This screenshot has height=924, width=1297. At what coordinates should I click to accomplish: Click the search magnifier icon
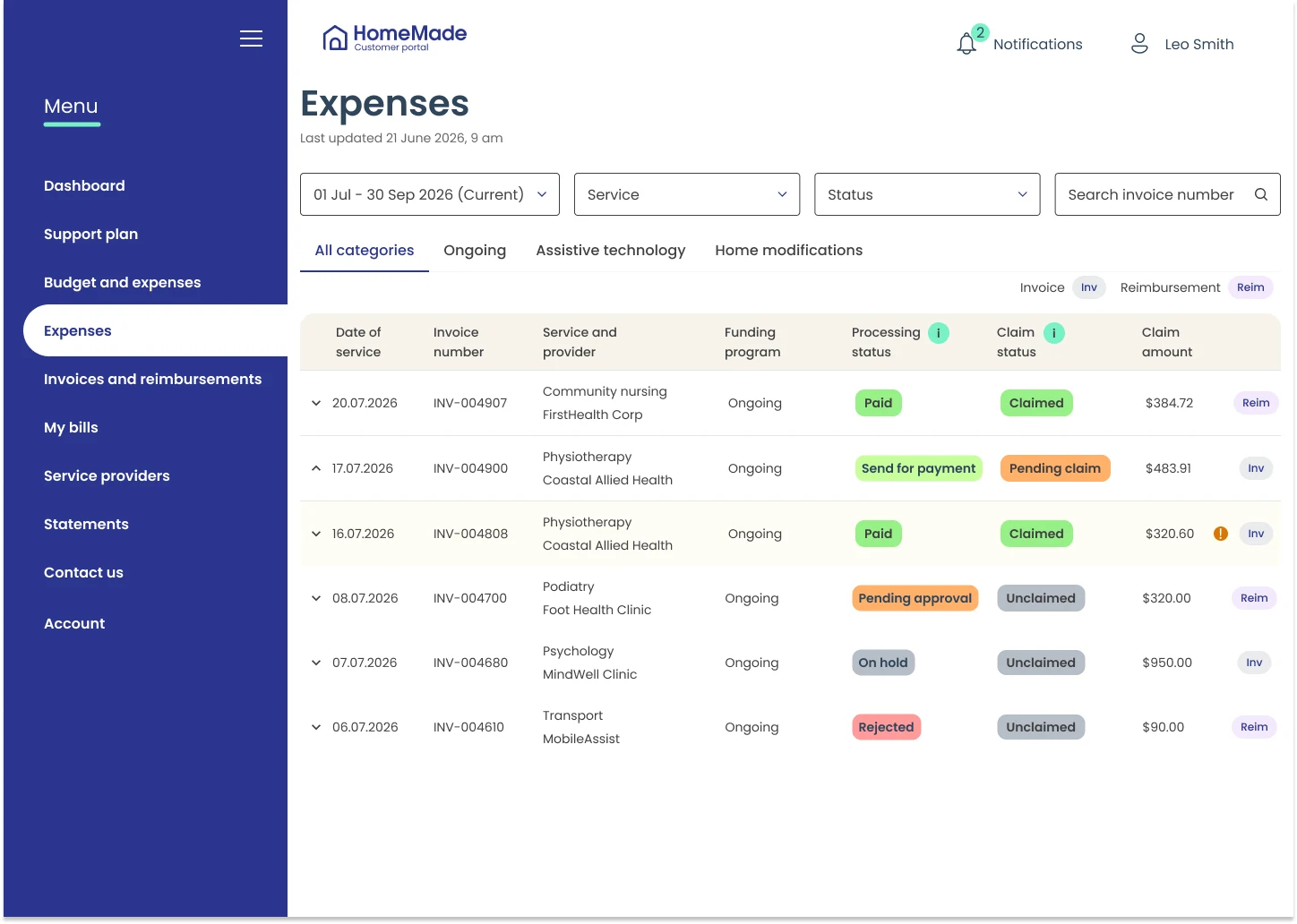[1260, 194]
